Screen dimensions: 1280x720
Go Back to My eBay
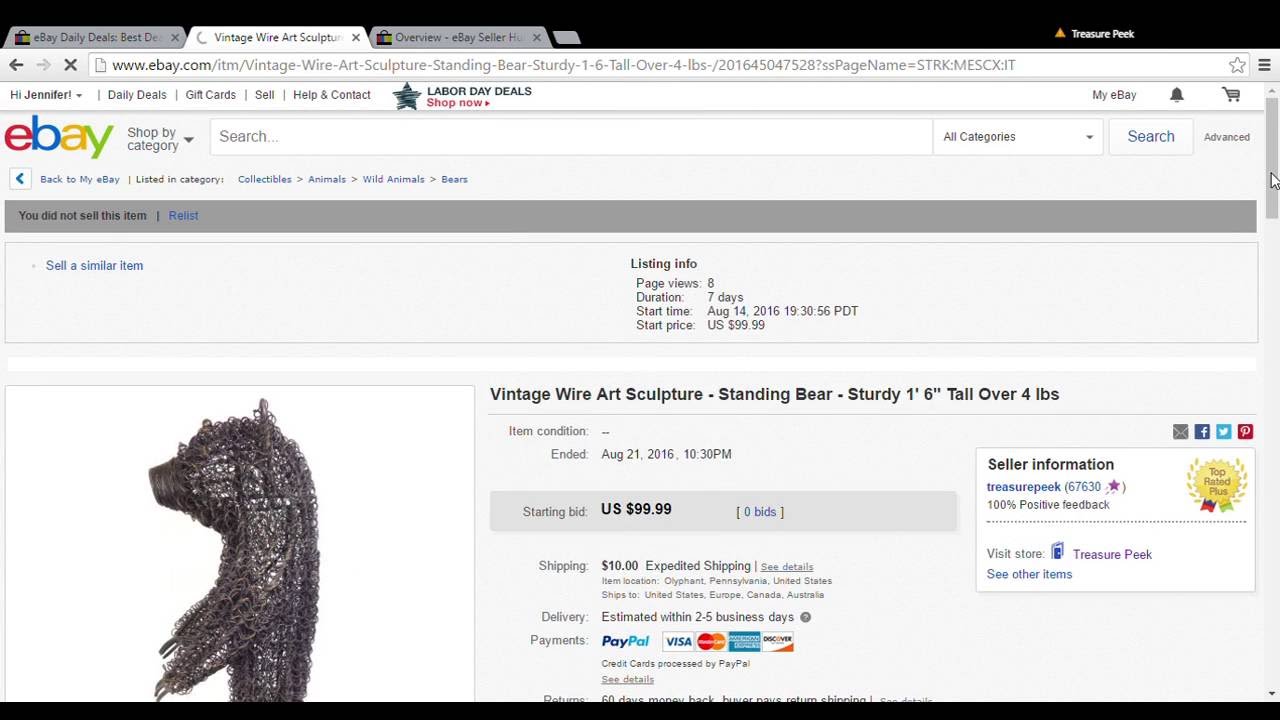pos(80,179)
